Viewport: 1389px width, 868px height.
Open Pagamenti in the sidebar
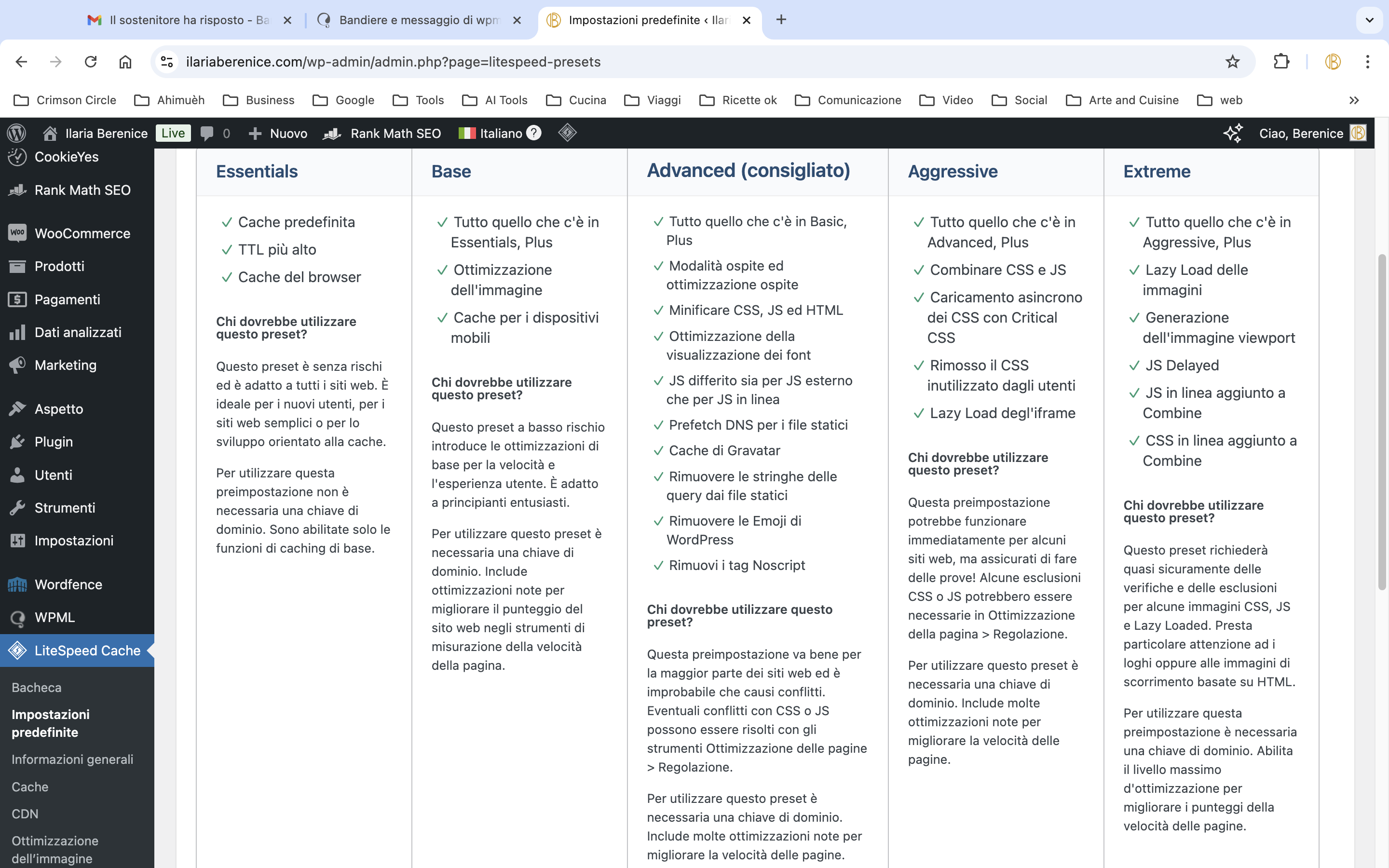(x=77, y=299)
